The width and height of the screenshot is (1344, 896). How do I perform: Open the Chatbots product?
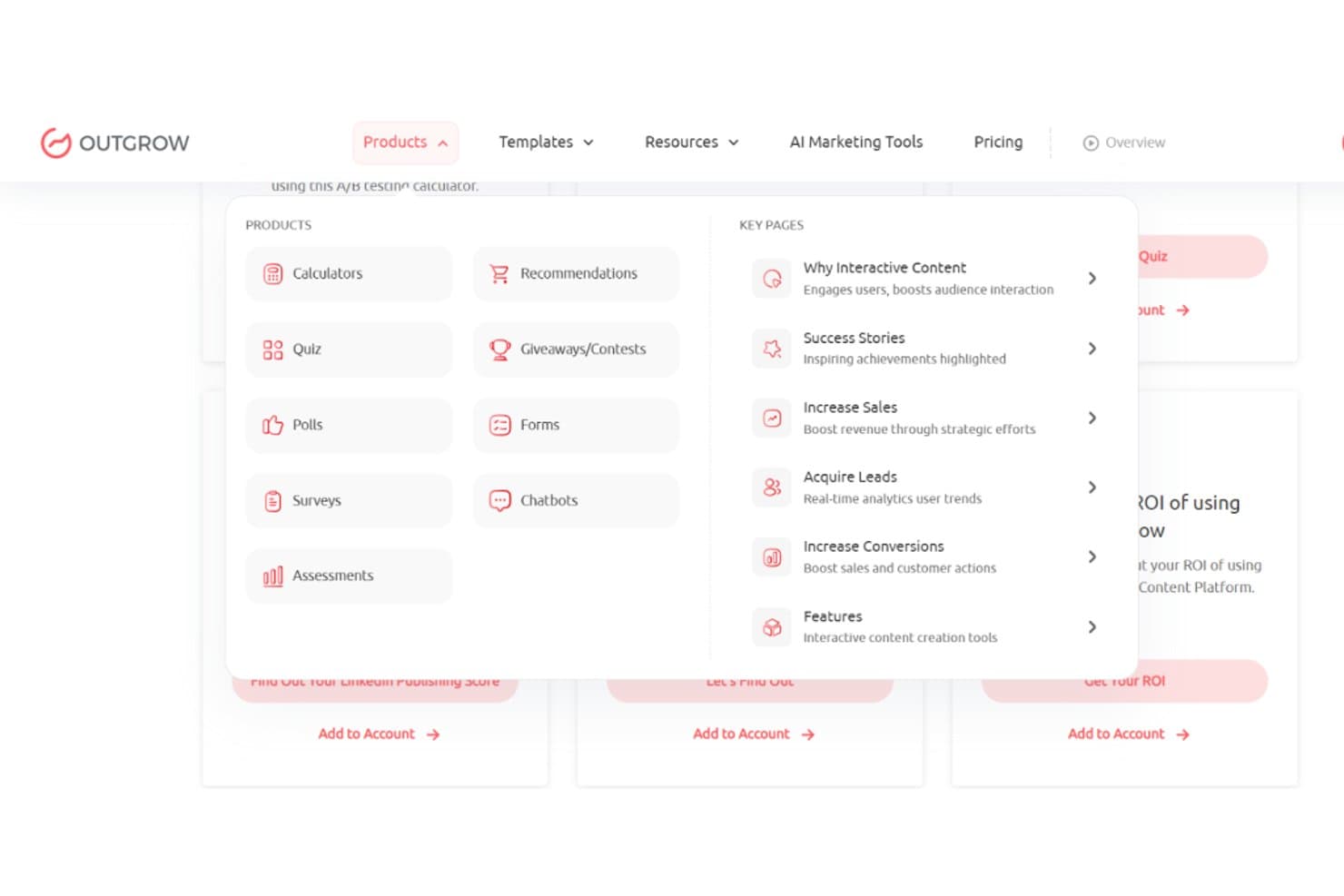tap(576, 500)
